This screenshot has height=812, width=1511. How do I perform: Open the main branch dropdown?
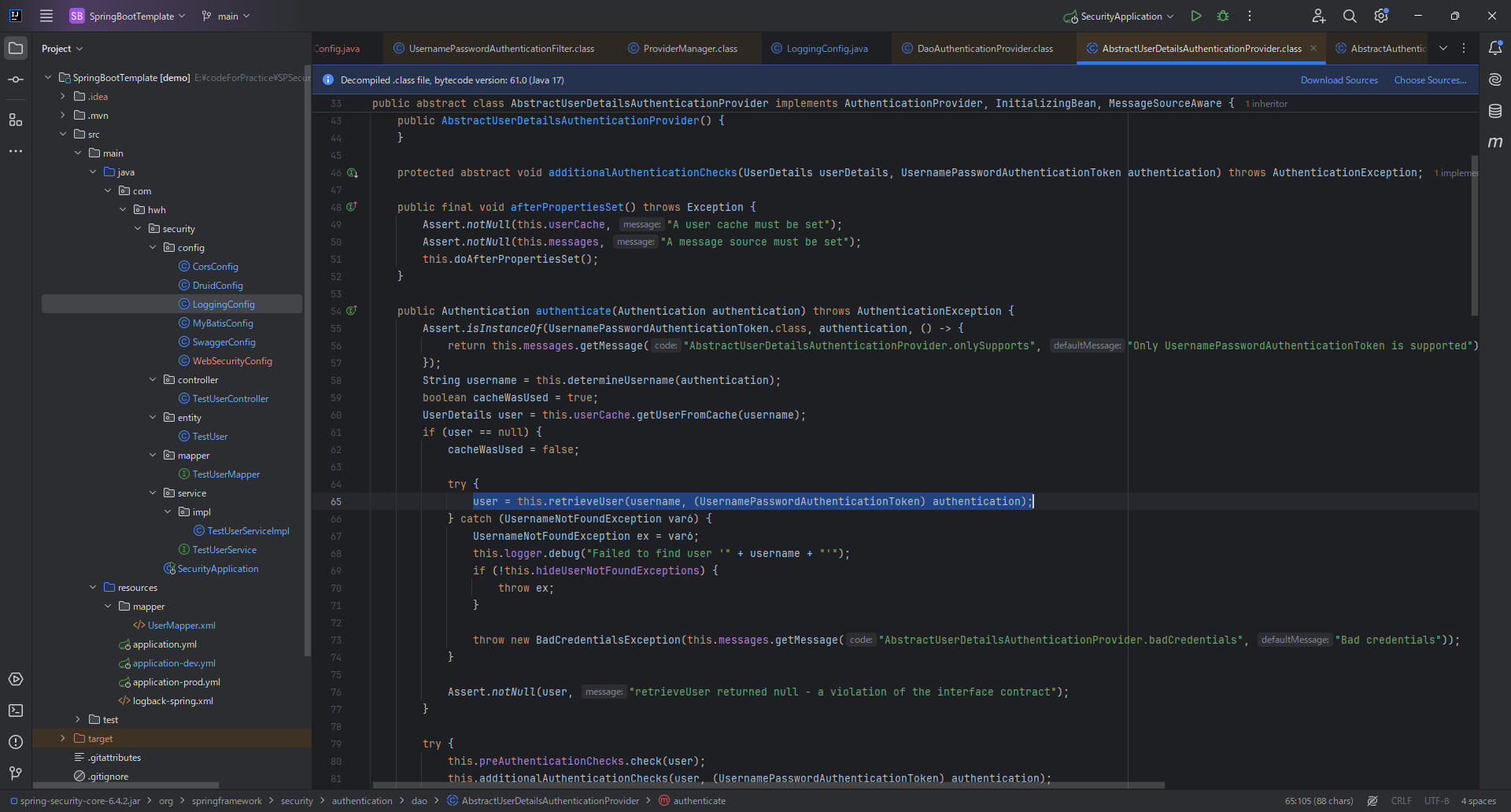pos(227,16)
